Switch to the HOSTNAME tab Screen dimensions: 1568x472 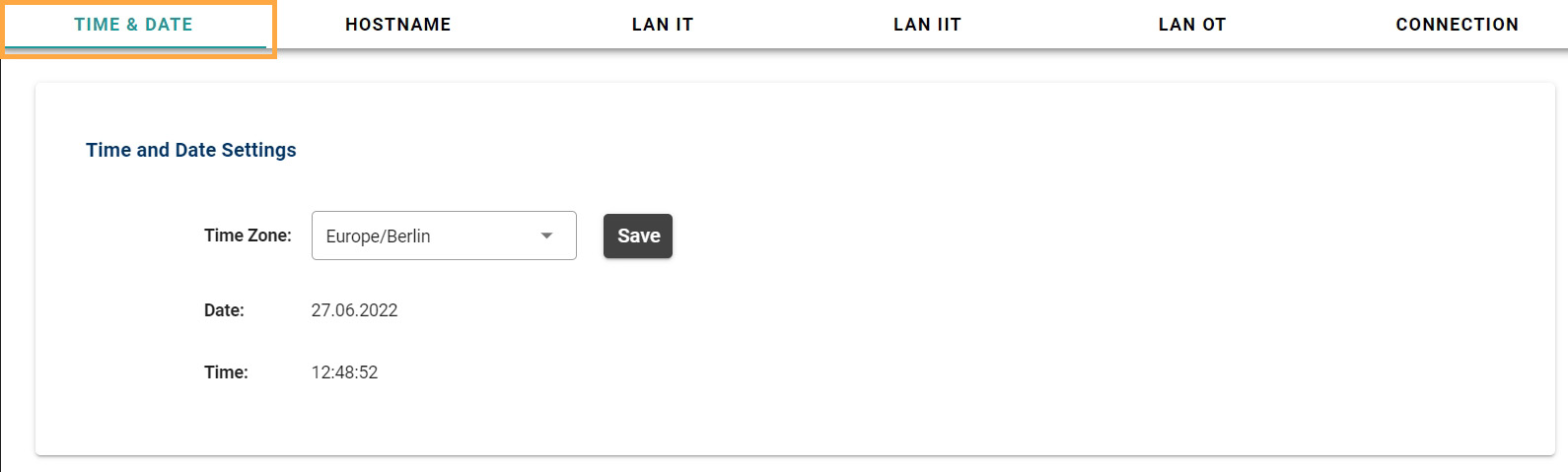pos(397,25)
